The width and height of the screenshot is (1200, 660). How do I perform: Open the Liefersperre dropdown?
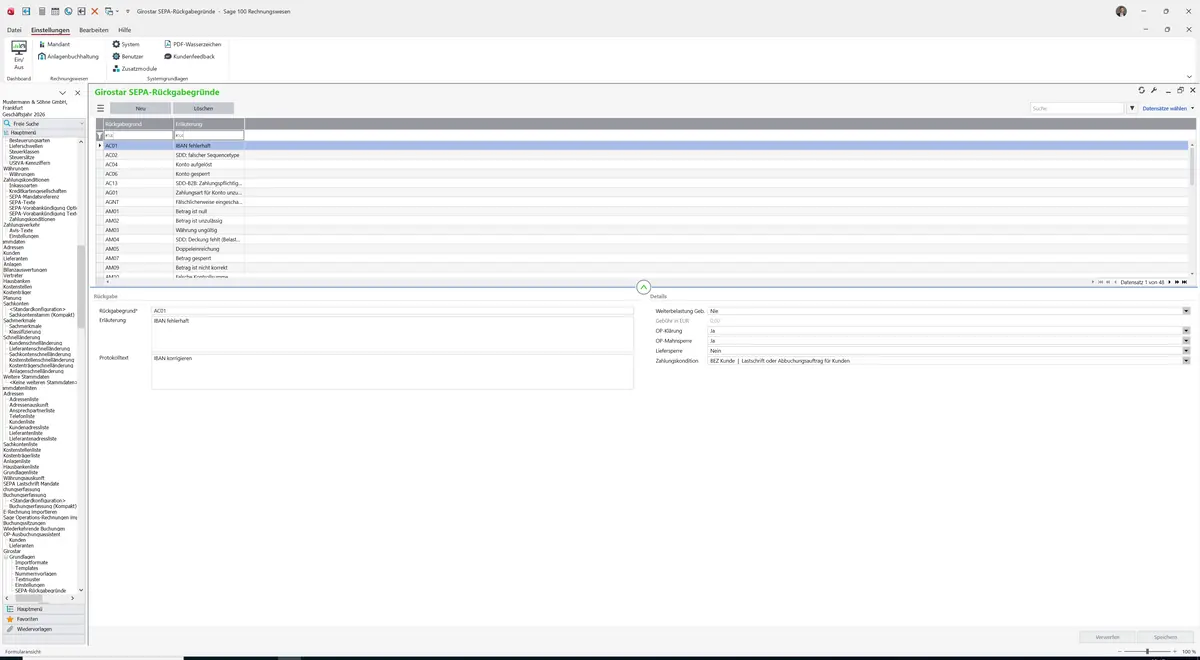point(1186,351)
